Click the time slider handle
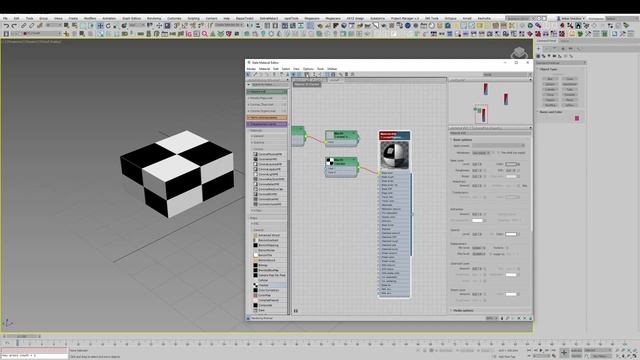 [22, 336]
